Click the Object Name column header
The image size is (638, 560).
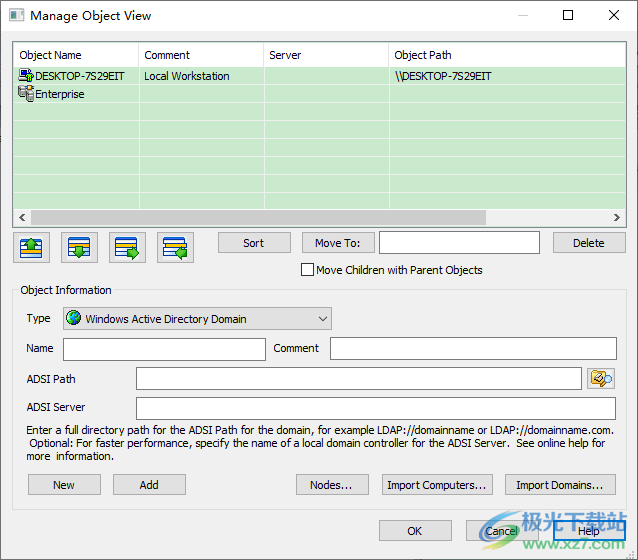(76, 55)
